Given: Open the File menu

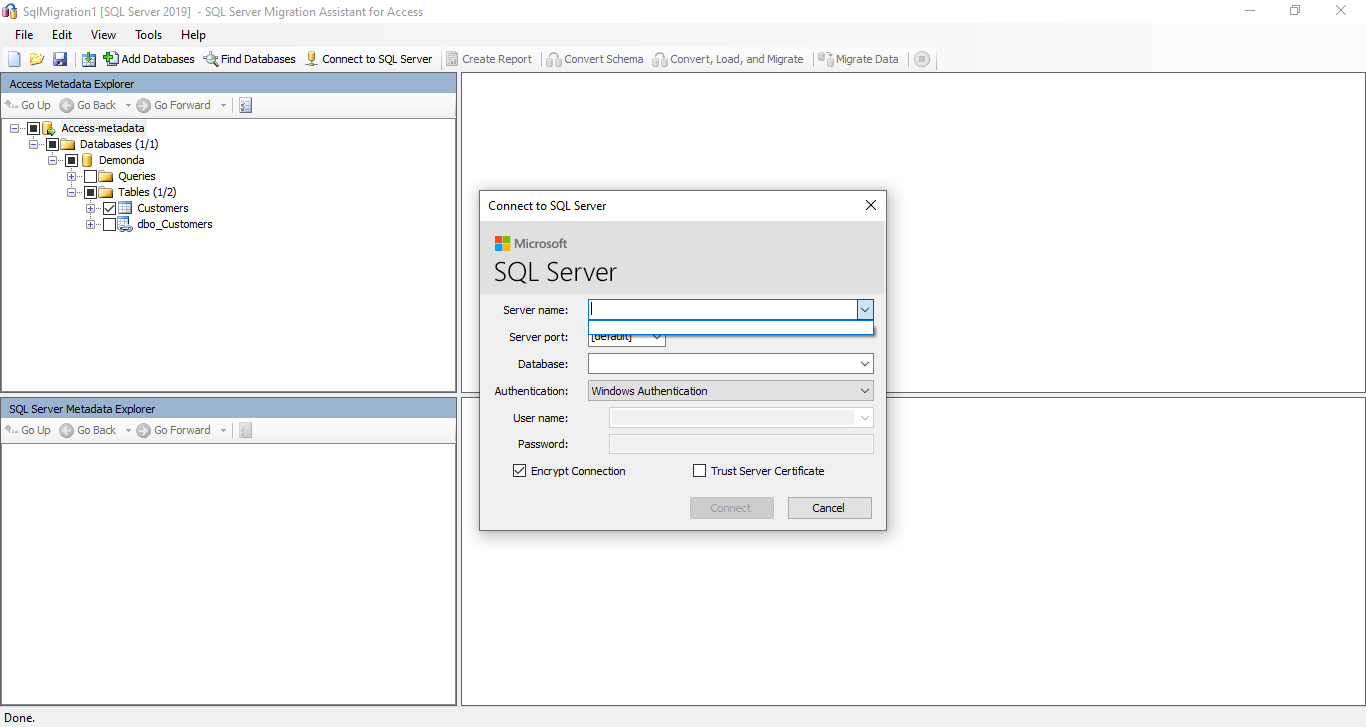Looking at the screenshot, I should pos(24,35).
